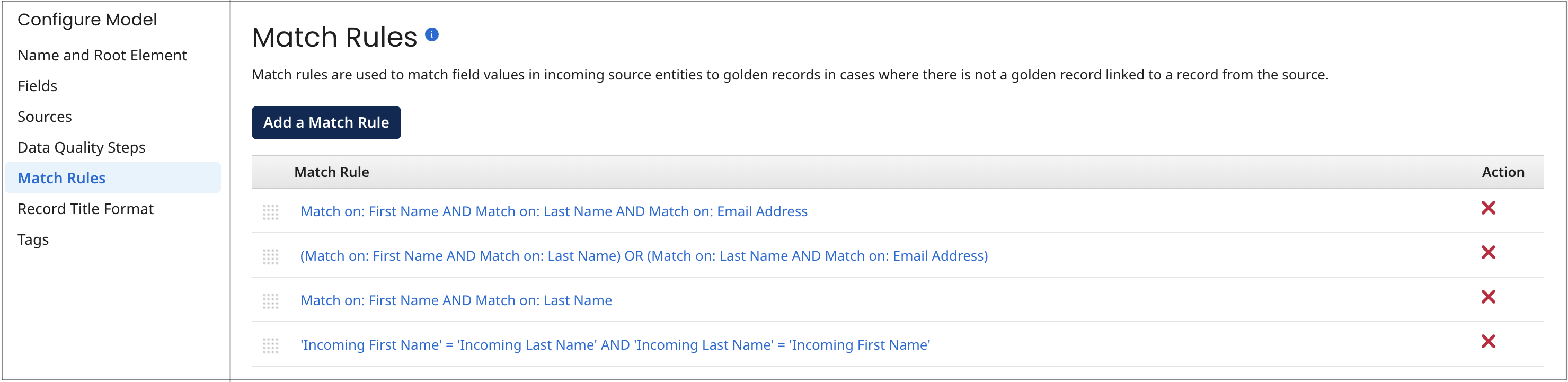
Task: Open the Record Title Format section
Action: (85, 209)
